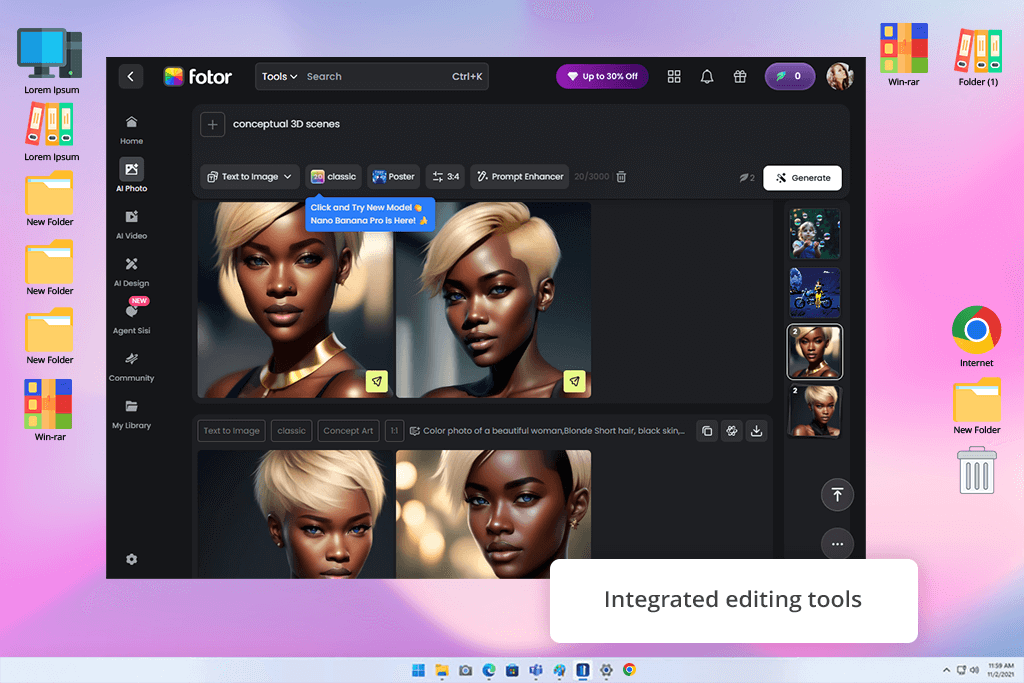
Task: Go to Home in the sidebar
Action: point(131,130)
